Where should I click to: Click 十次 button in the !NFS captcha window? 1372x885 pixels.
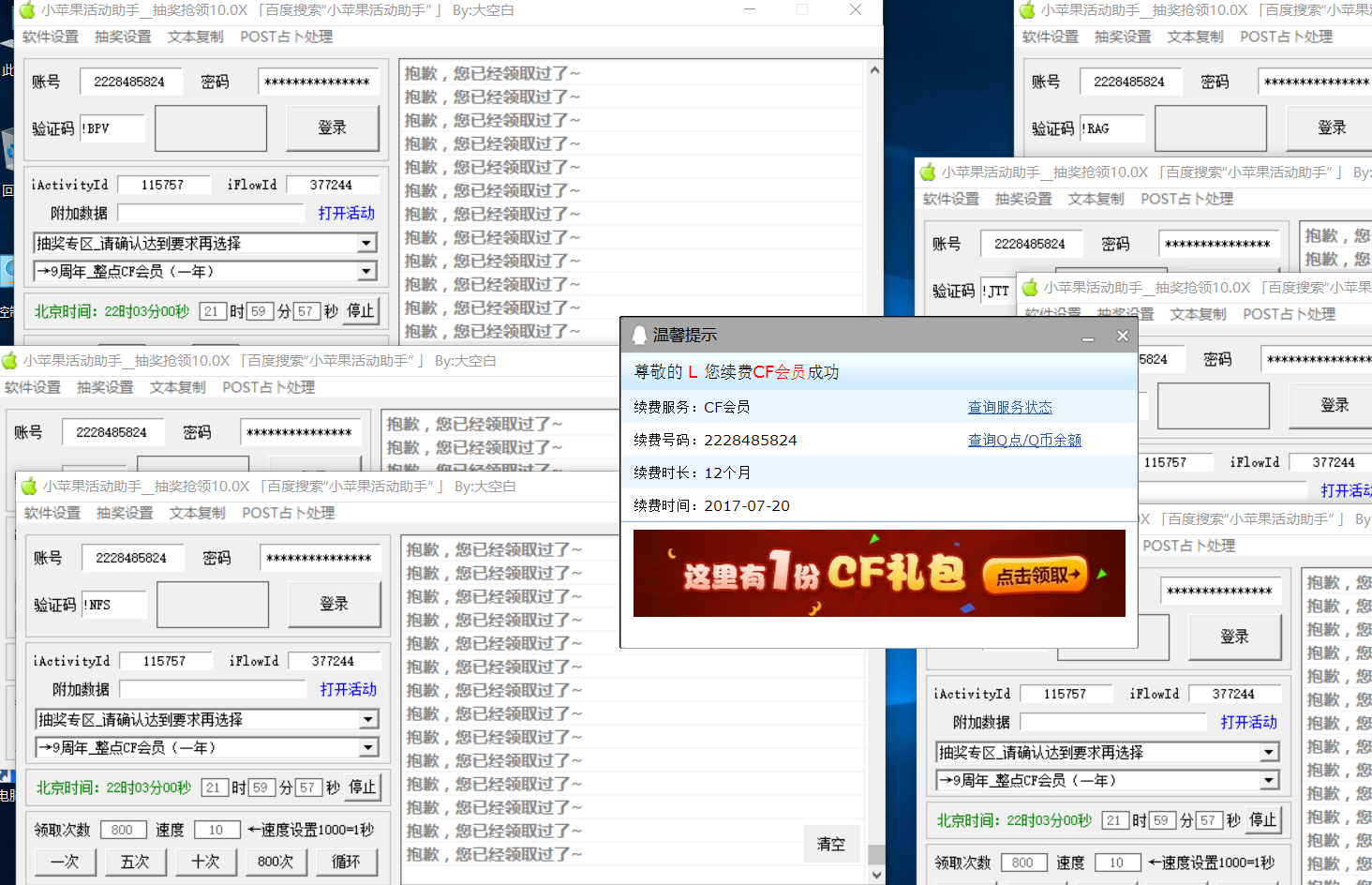pos(205,861)
